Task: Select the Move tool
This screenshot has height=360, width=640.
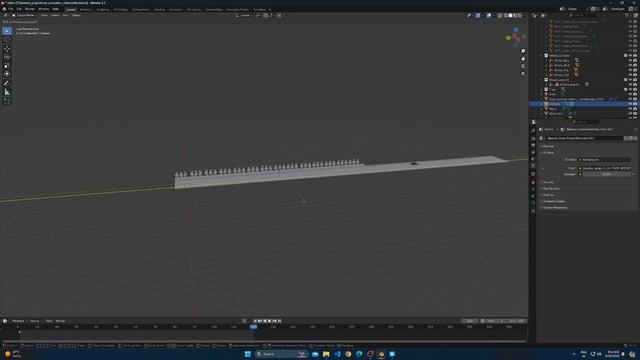Action: pyautogui.click(x=7, y=49)
